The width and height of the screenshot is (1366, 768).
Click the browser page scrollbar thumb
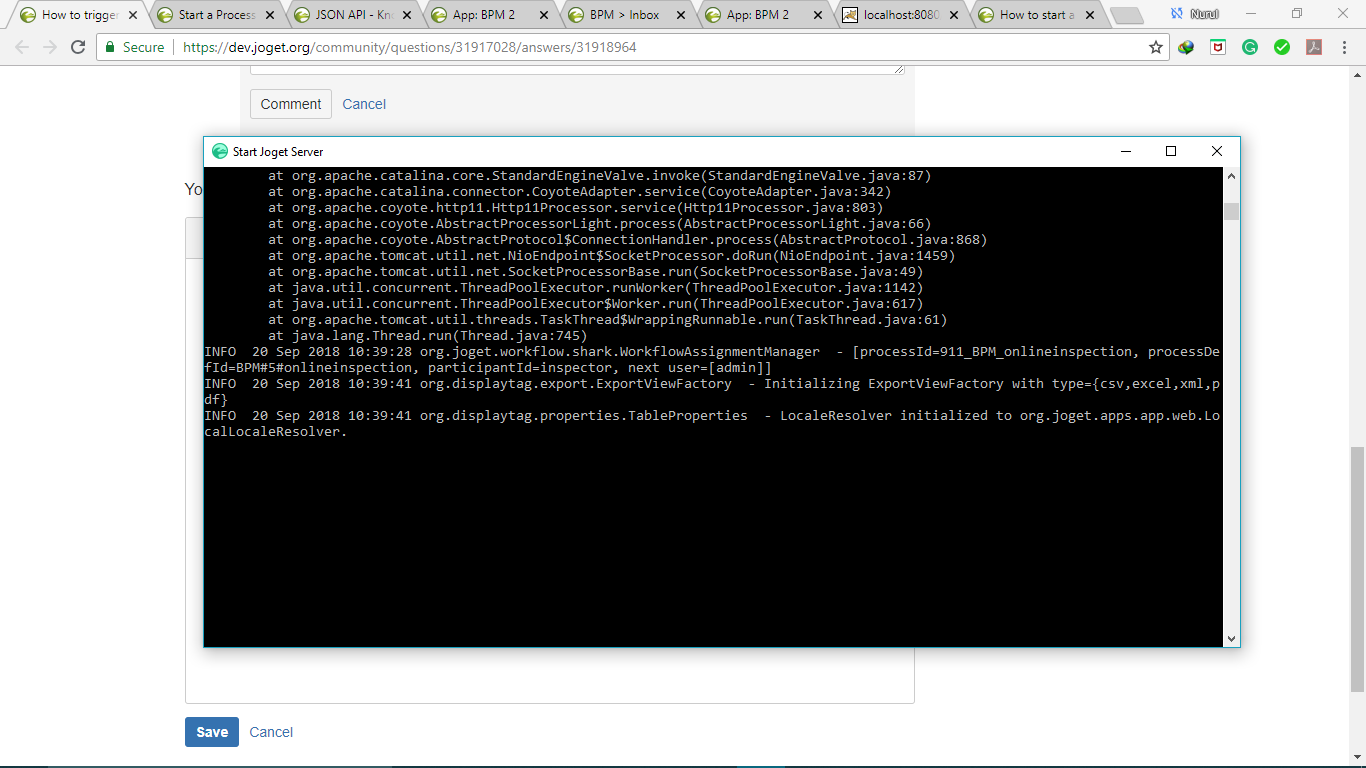coord(1357,570)
